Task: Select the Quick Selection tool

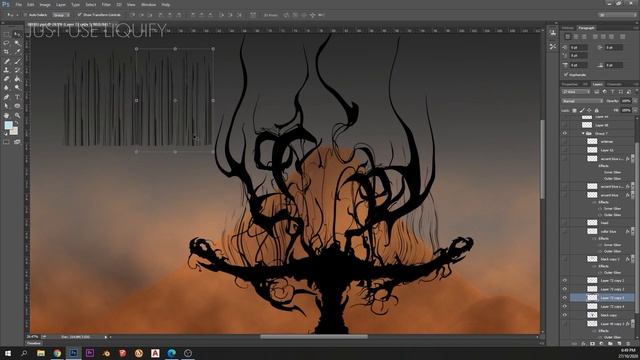Action: click(17, 43)
